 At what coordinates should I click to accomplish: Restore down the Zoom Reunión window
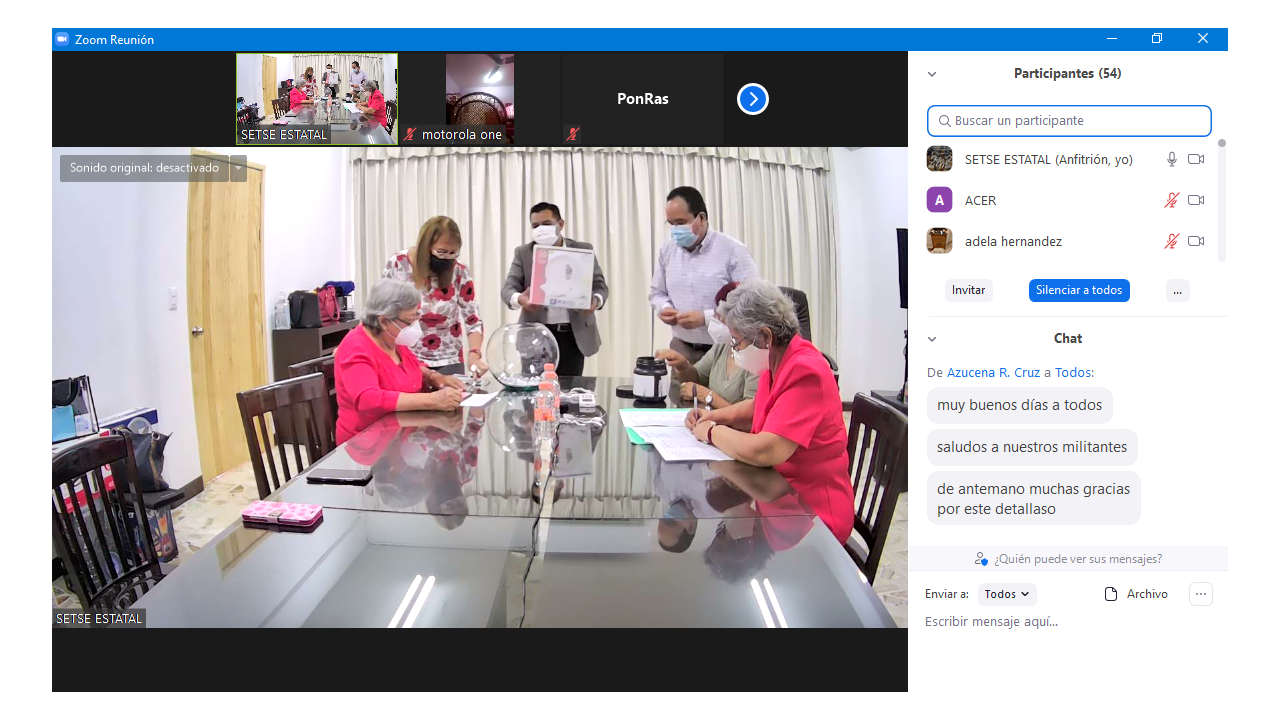[x=1157, y=39]
